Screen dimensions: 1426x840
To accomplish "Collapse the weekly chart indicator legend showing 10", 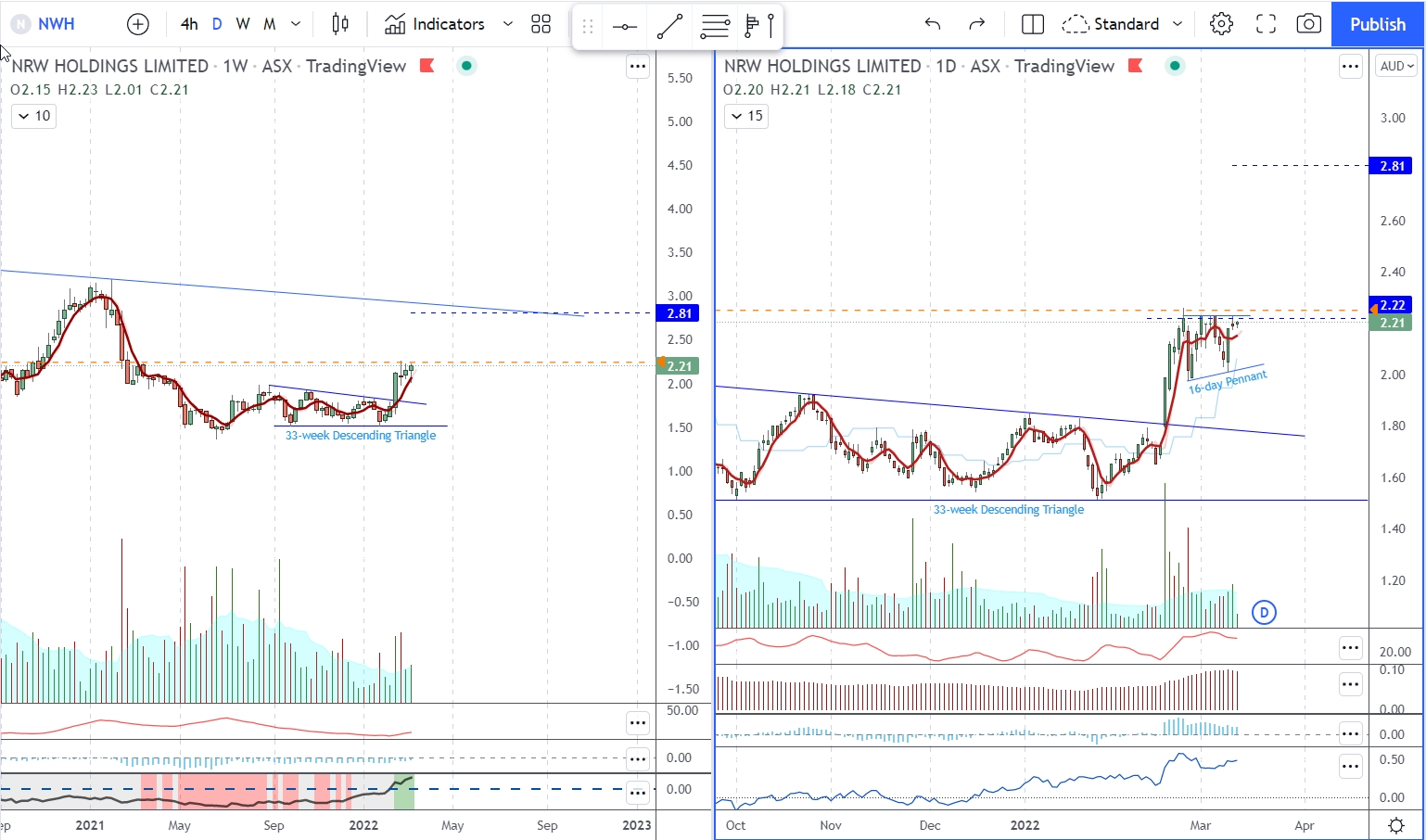I will tap(33, 116).
